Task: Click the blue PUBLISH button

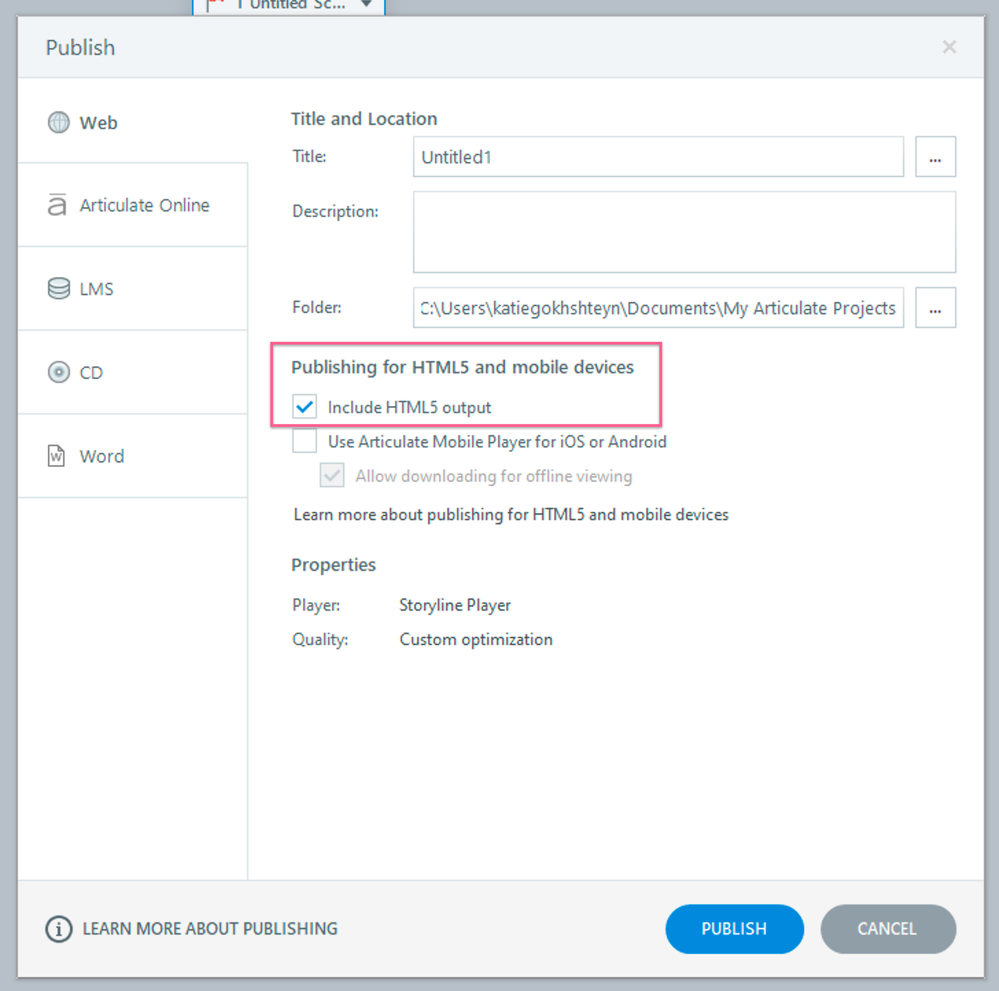Action: pyautogui.click(x=735, y=929)
